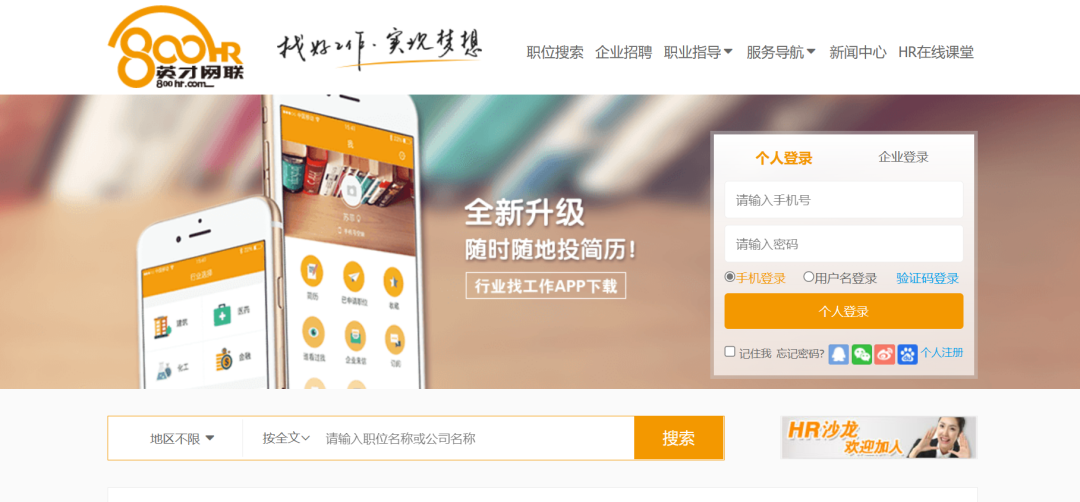Click the 行业找工作APP下载 button

point(546,286)
